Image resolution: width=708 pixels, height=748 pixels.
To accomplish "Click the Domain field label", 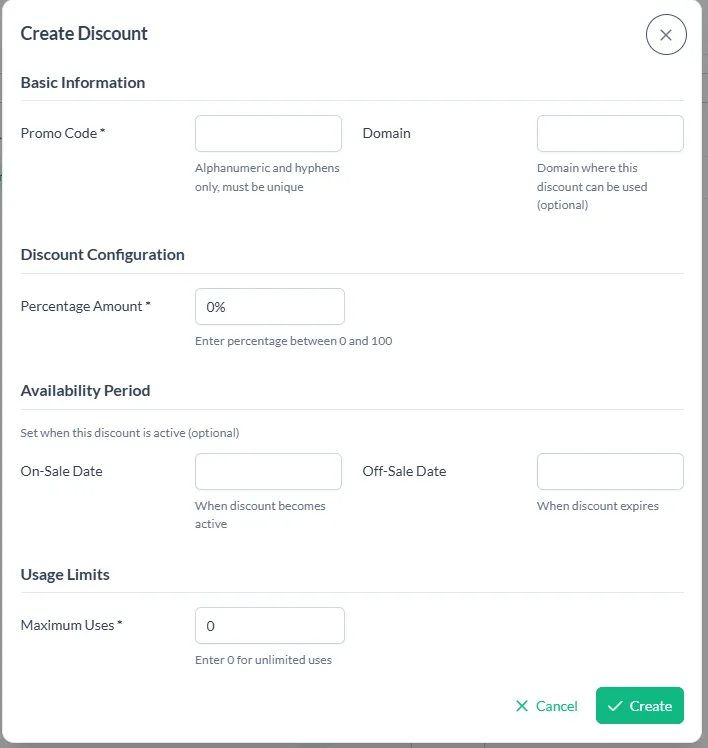I will [x=386, y=133].
